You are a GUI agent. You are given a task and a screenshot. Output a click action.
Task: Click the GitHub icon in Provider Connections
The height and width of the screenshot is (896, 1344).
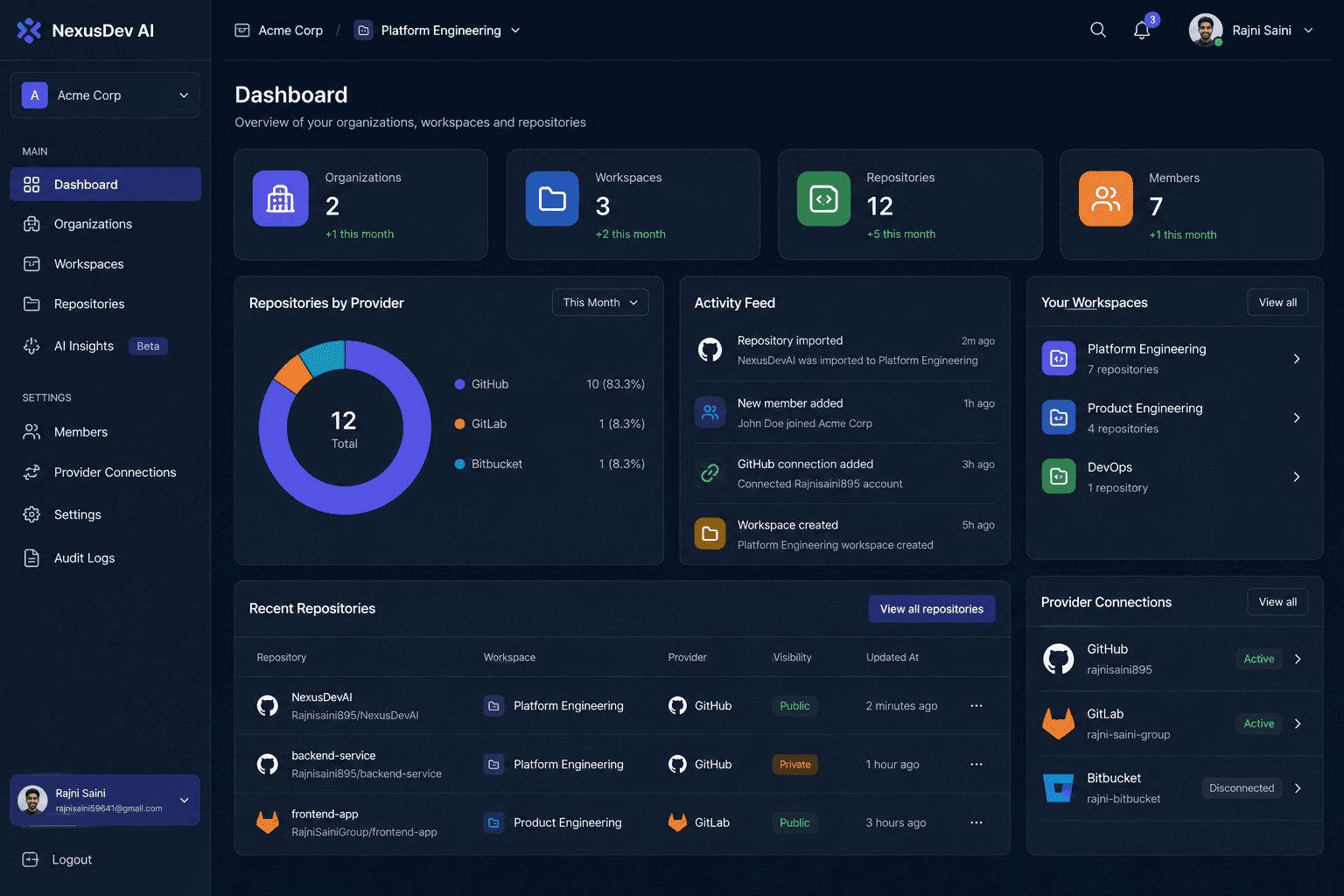click(x=1059, y=659)
